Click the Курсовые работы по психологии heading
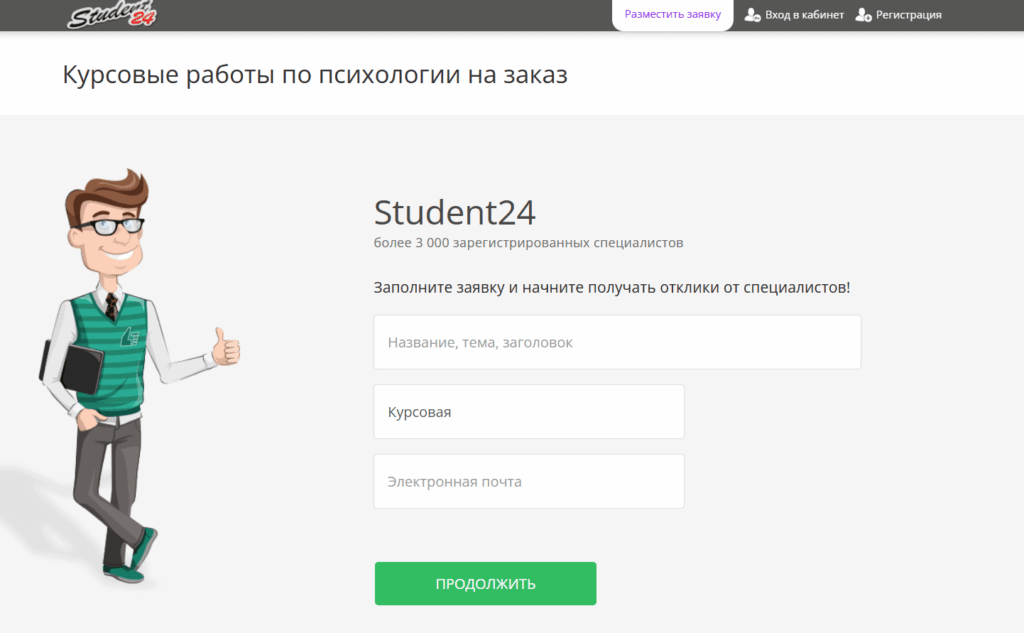The image size is (1024, 633). [x=315, y=74]
